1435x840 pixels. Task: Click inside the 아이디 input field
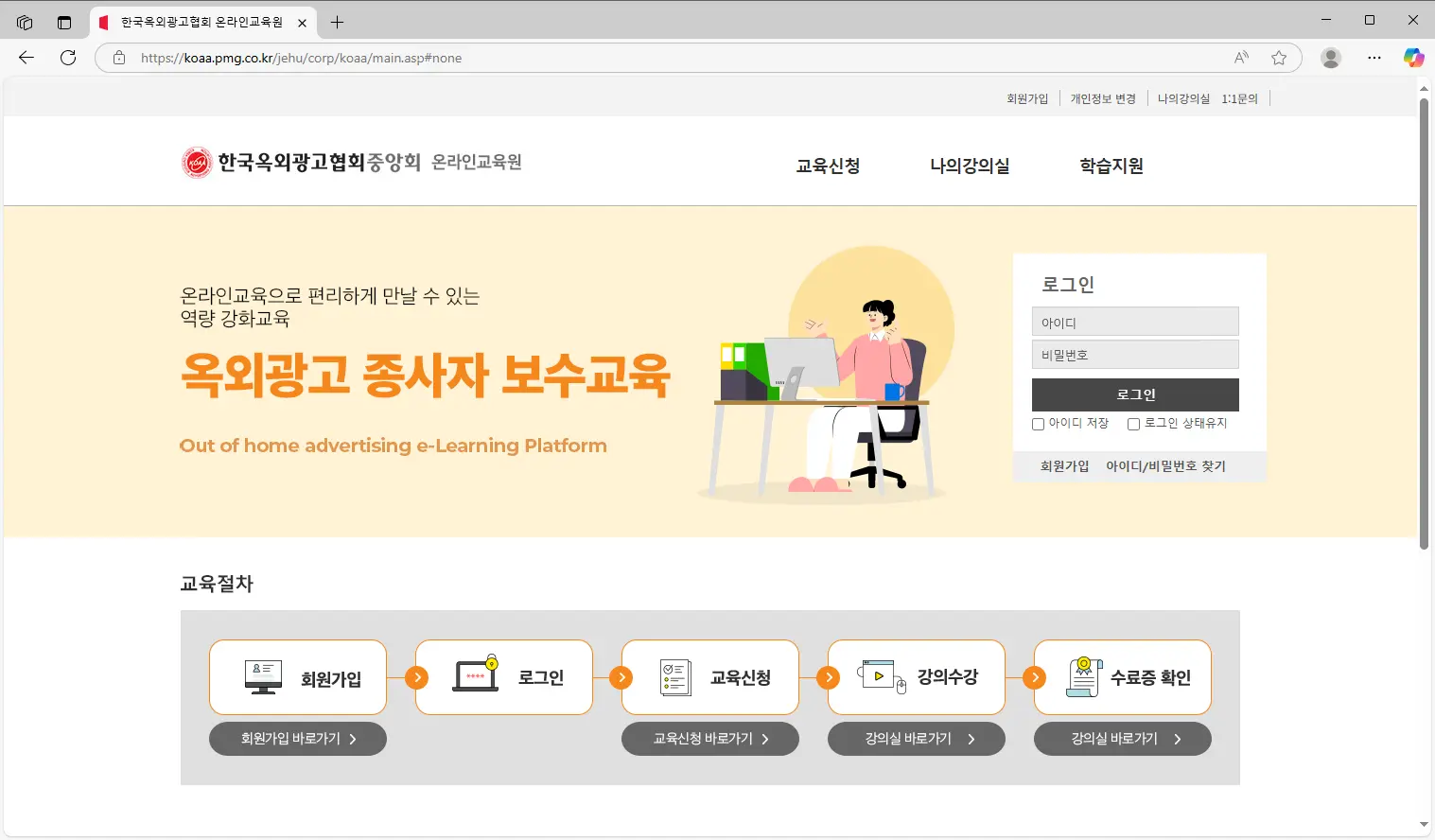[x=1134, y=322]
